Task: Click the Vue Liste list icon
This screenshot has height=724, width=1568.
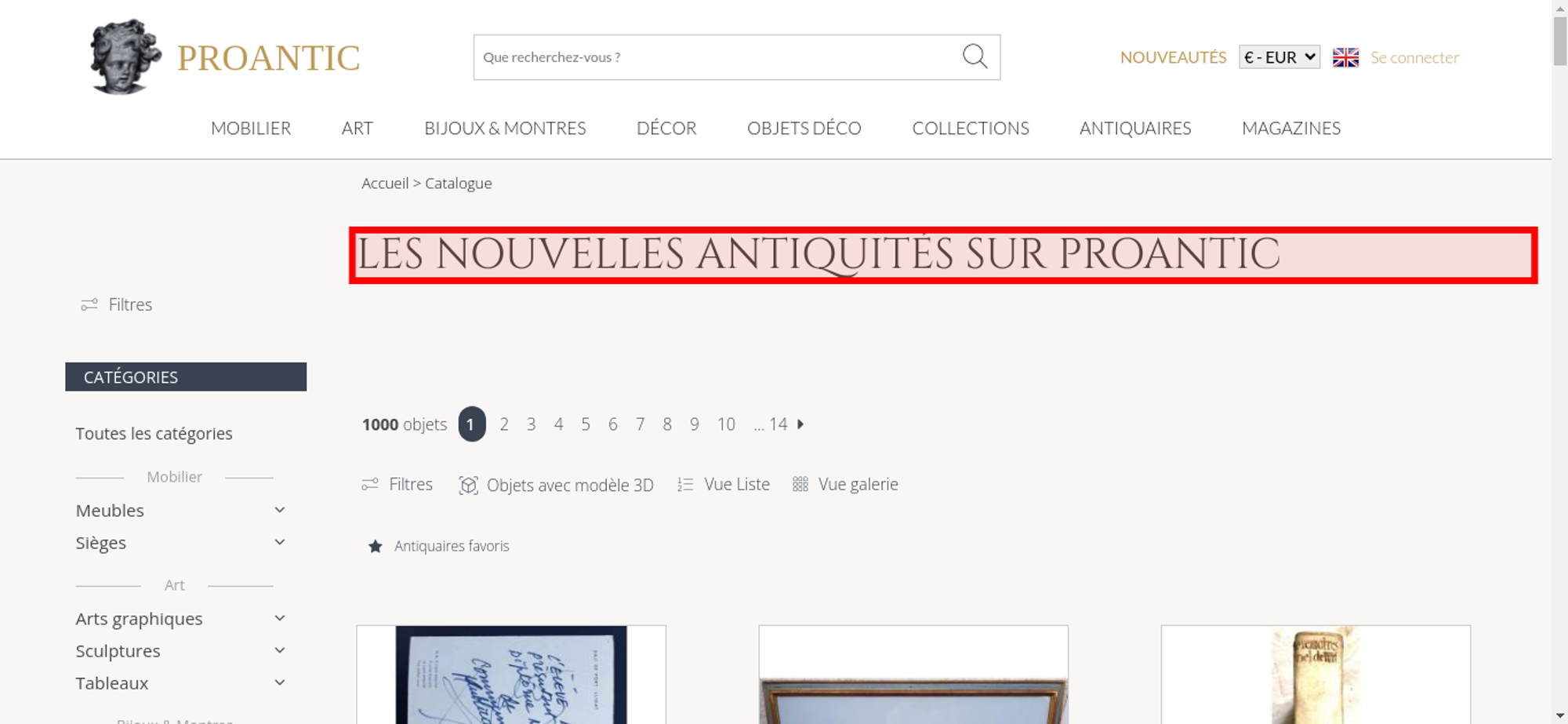Action: [x=685, y=485]
